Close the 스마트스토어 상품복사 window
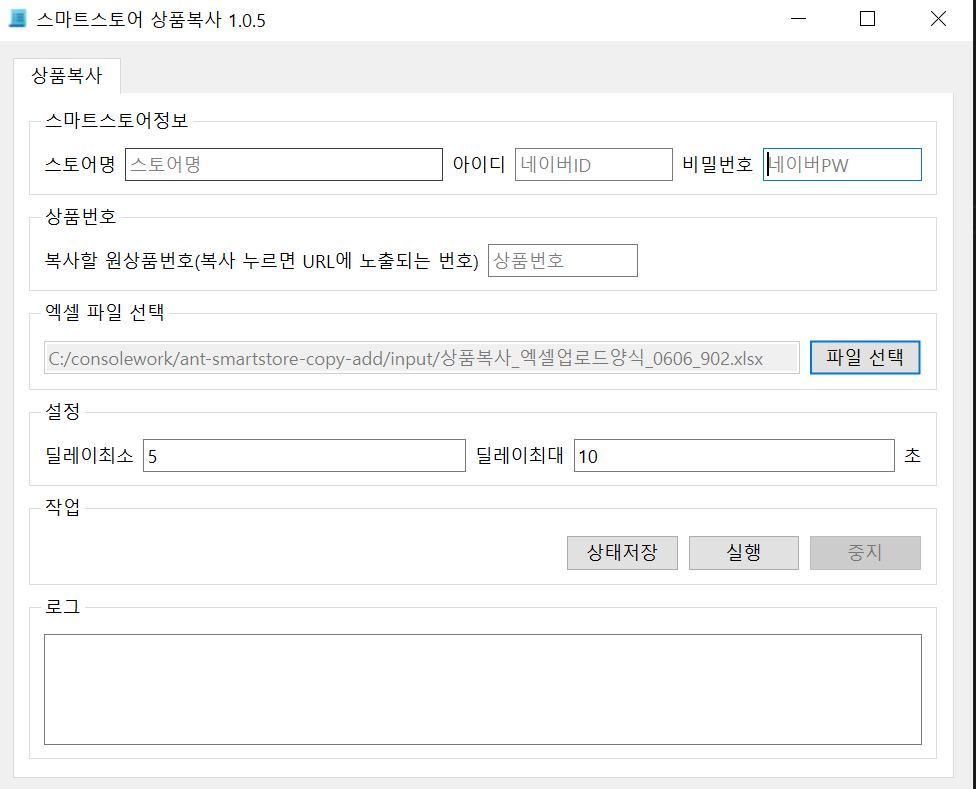The image size is (976, 789). pyautogui.click(x=938, y=20)
